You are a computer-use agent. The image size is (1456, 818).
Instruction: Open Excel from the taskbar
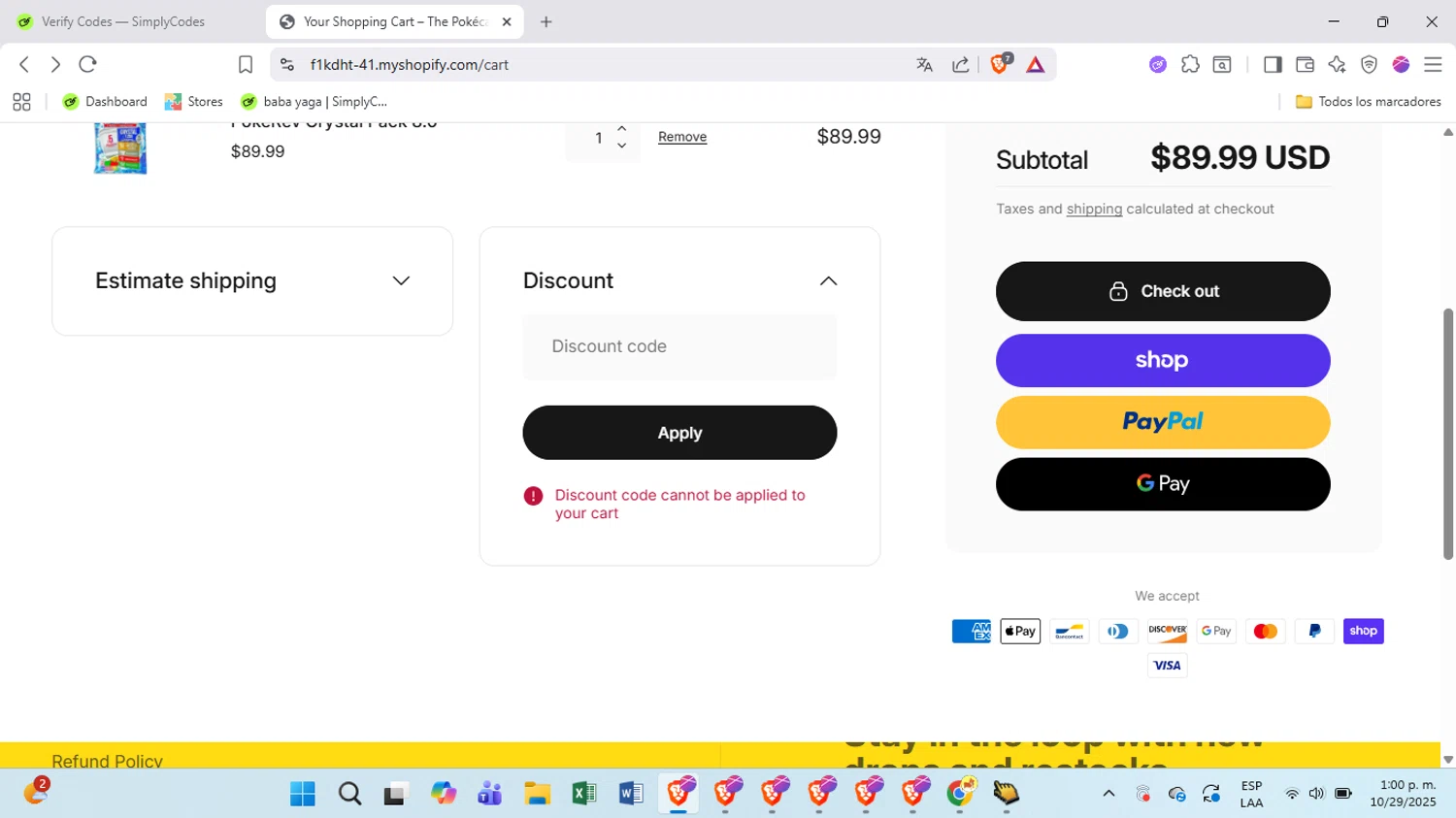click(x=584, y=794)
